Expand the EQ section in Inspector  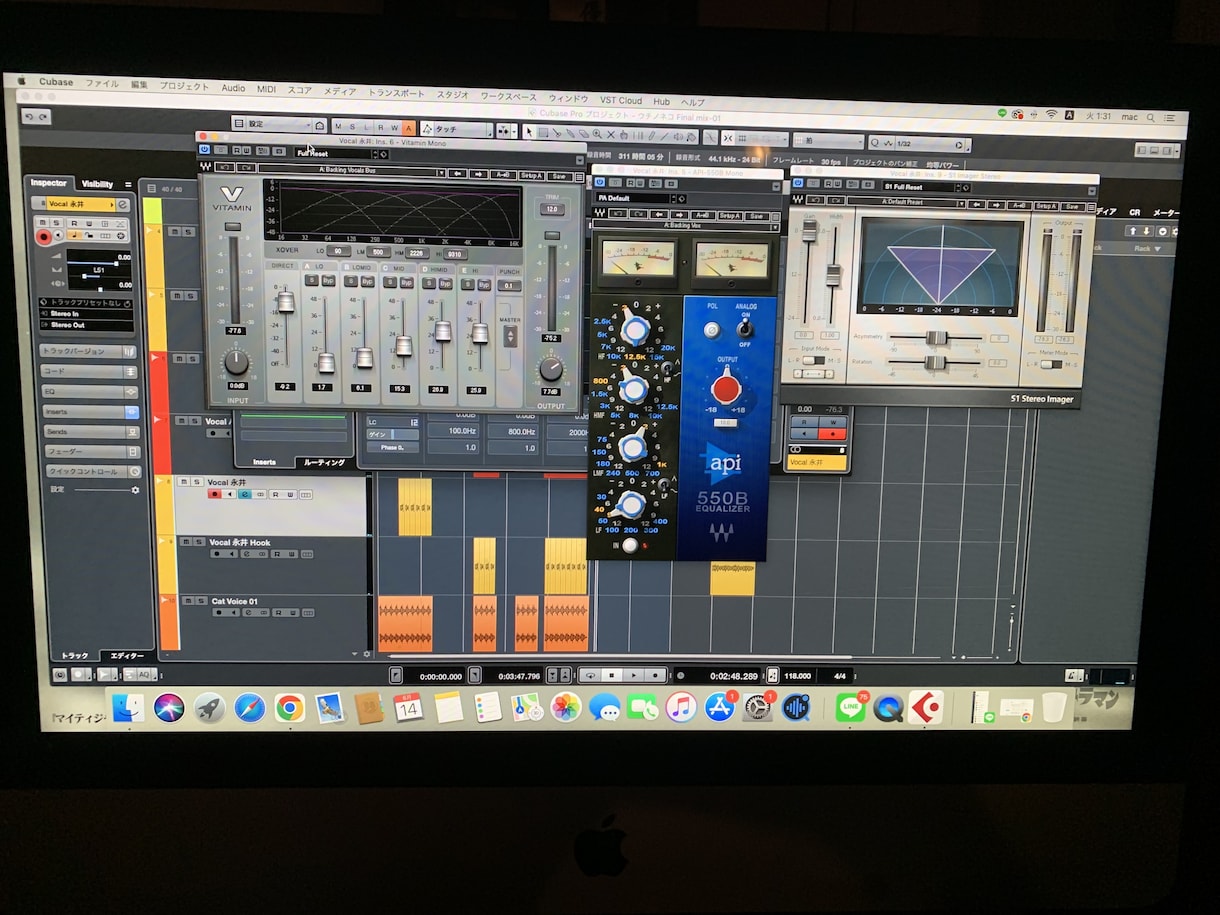(89, 391)
